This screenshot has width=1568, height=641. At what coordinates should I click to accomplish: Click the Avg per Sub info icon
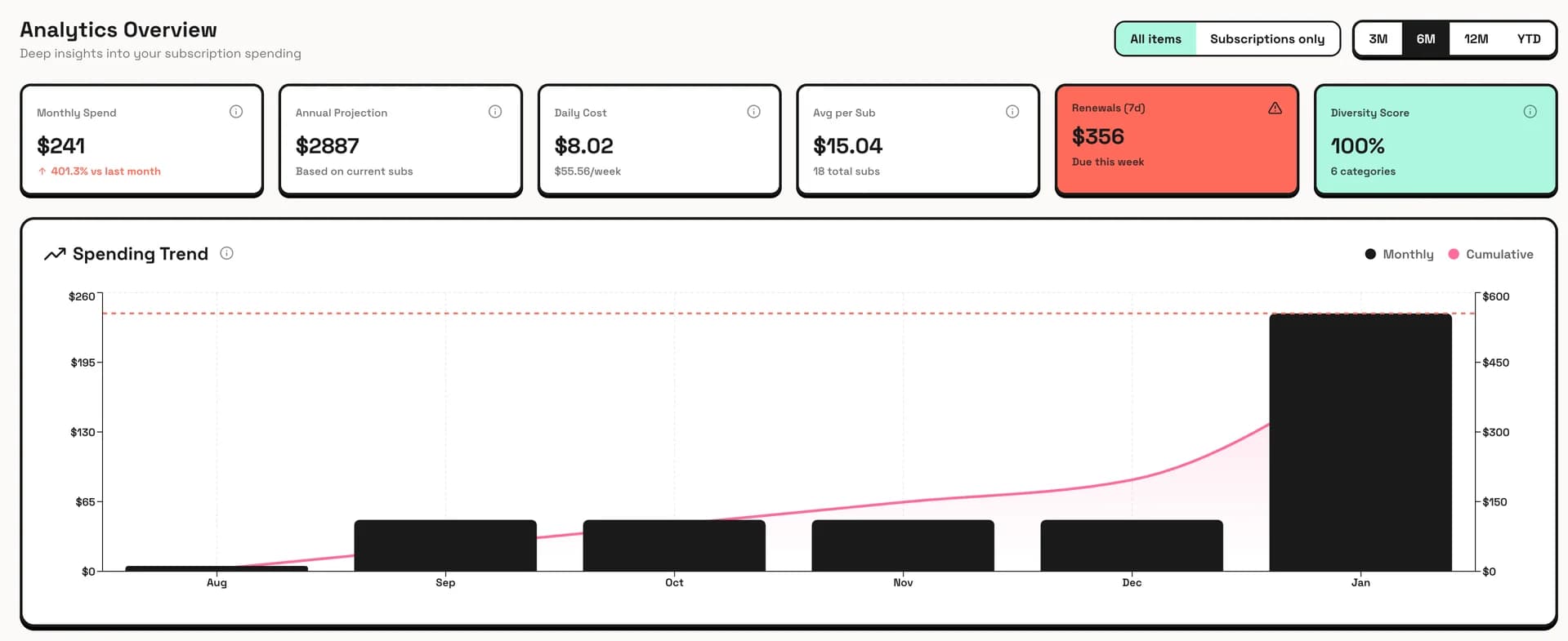coord(1012,112)
